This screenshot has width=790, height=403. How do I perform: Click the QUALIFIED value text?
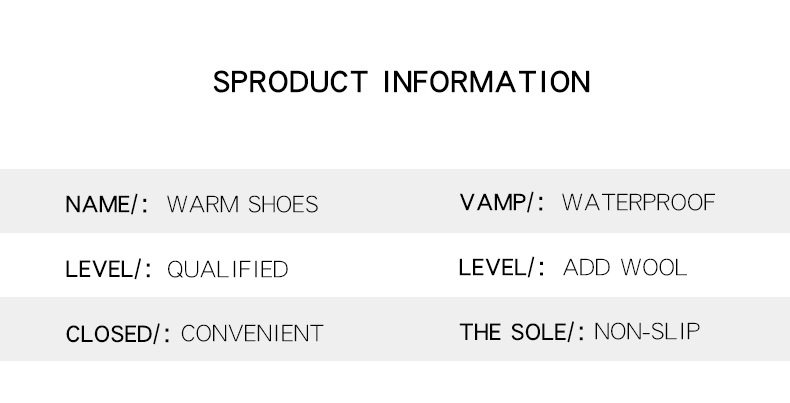[x=227, y=270]
